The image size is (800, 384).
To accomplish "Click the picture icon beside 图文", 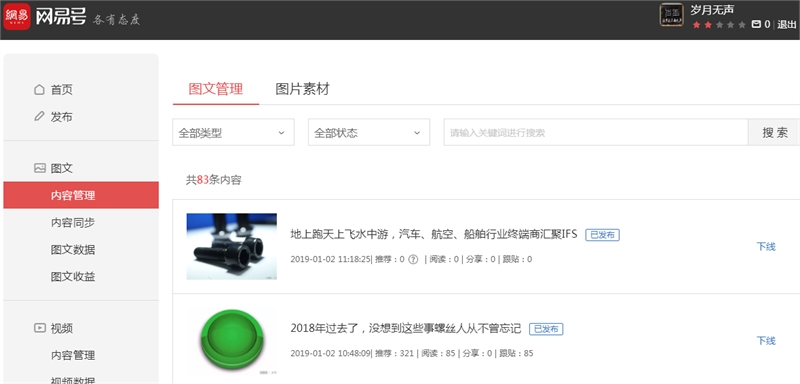I will 40,168.
